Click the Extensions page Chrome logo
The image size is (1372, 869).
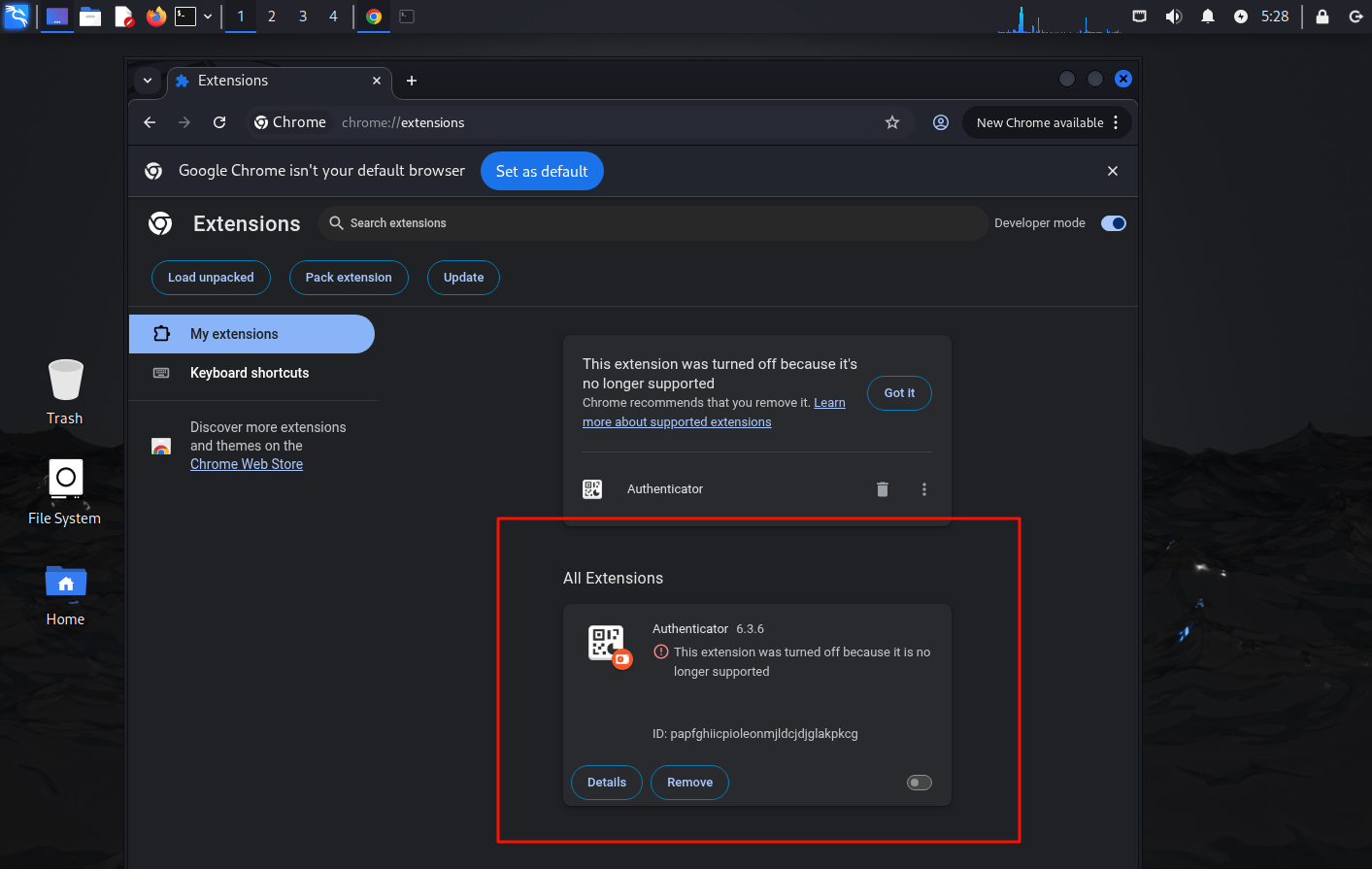[x=160, y=223]
